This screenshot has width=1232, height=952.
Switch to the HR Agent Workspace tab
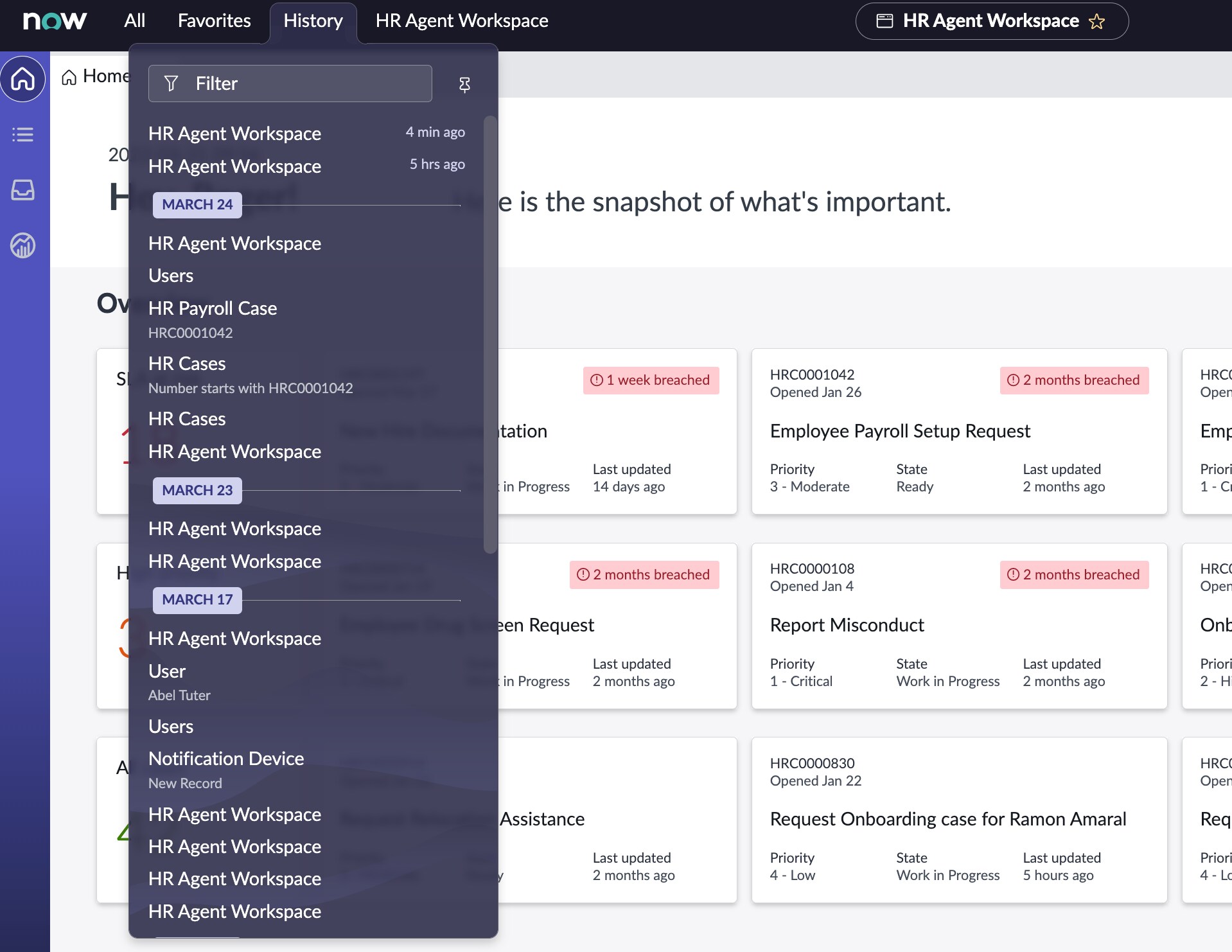pyautogui.click(x=461, y=20)
